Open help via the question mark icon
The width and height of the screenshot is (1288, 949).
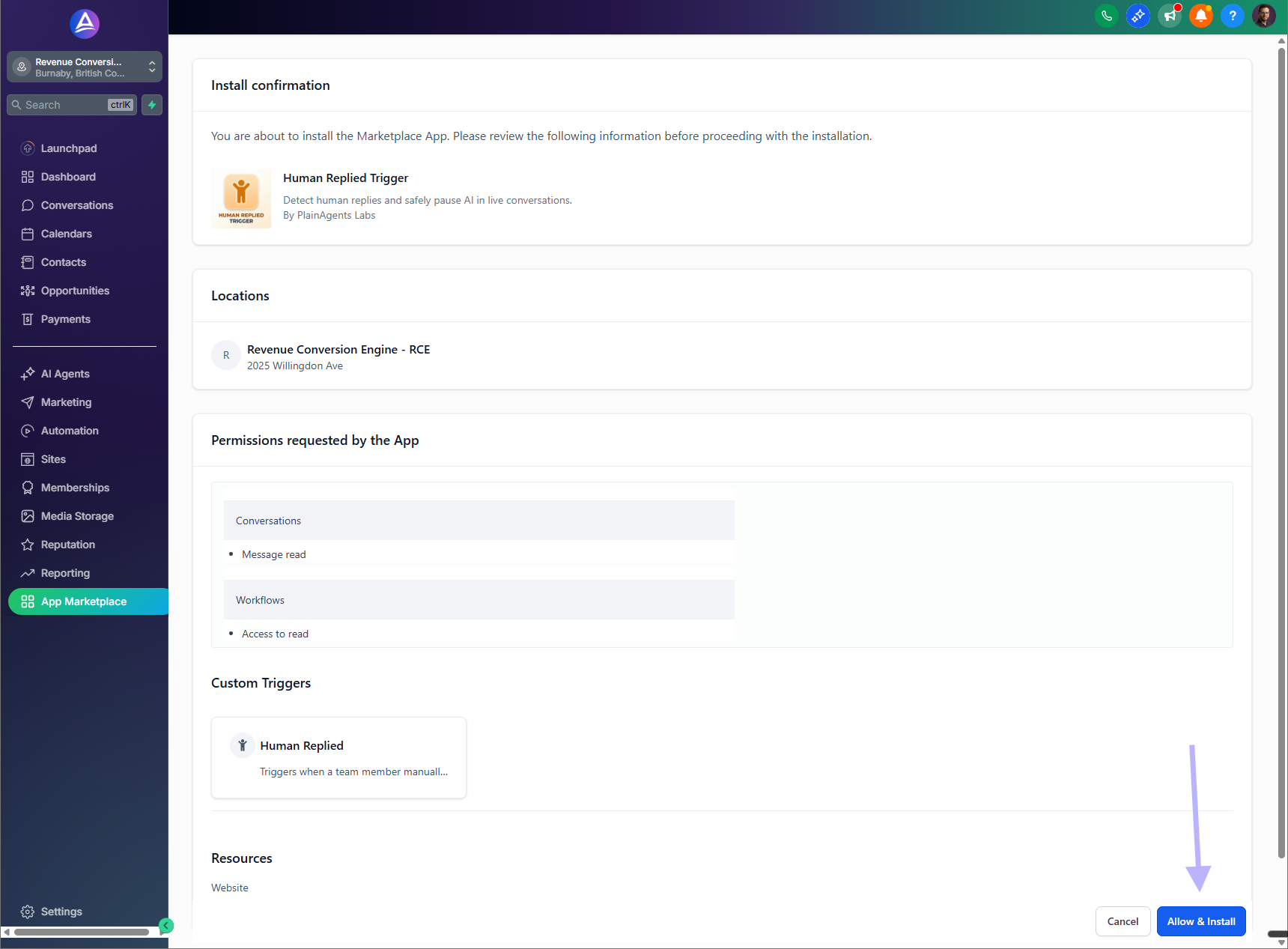[x=1233, y=15]
